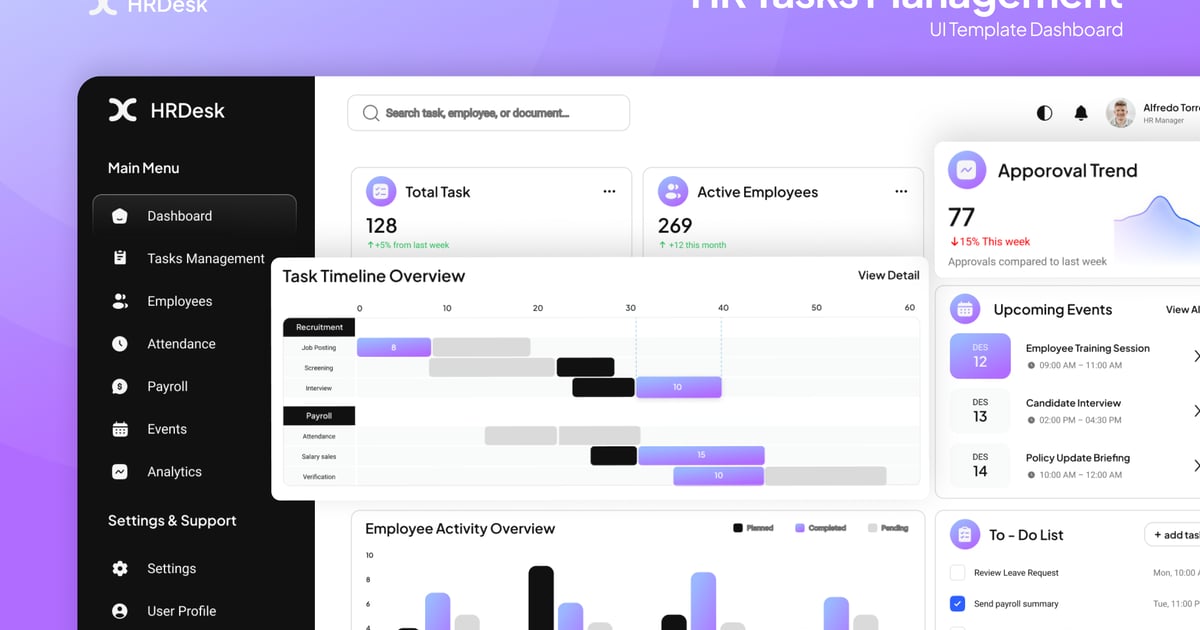Click the Analytics chart icon

point(120,472)
